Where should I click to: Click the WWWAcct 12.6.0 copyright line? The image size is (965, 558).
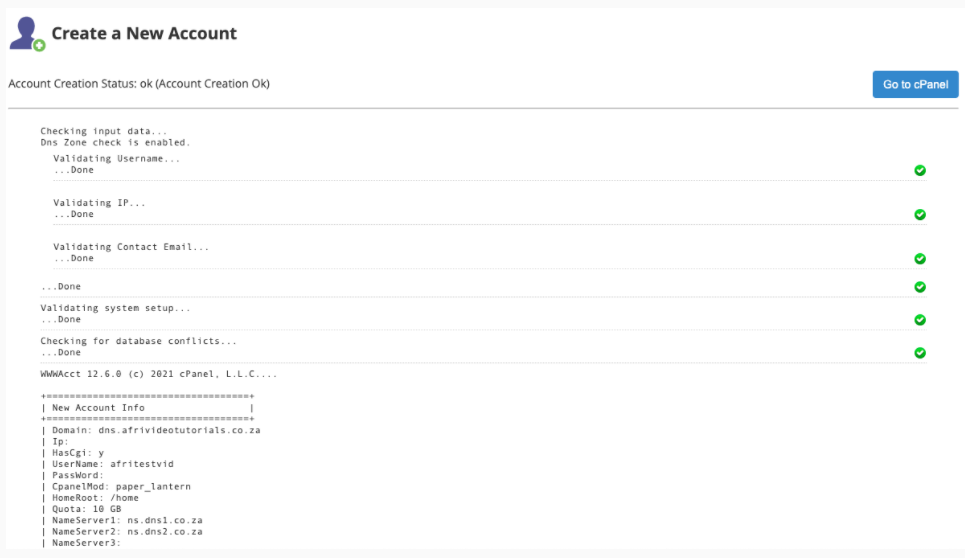pyautogui.click(x=158, y=375)
